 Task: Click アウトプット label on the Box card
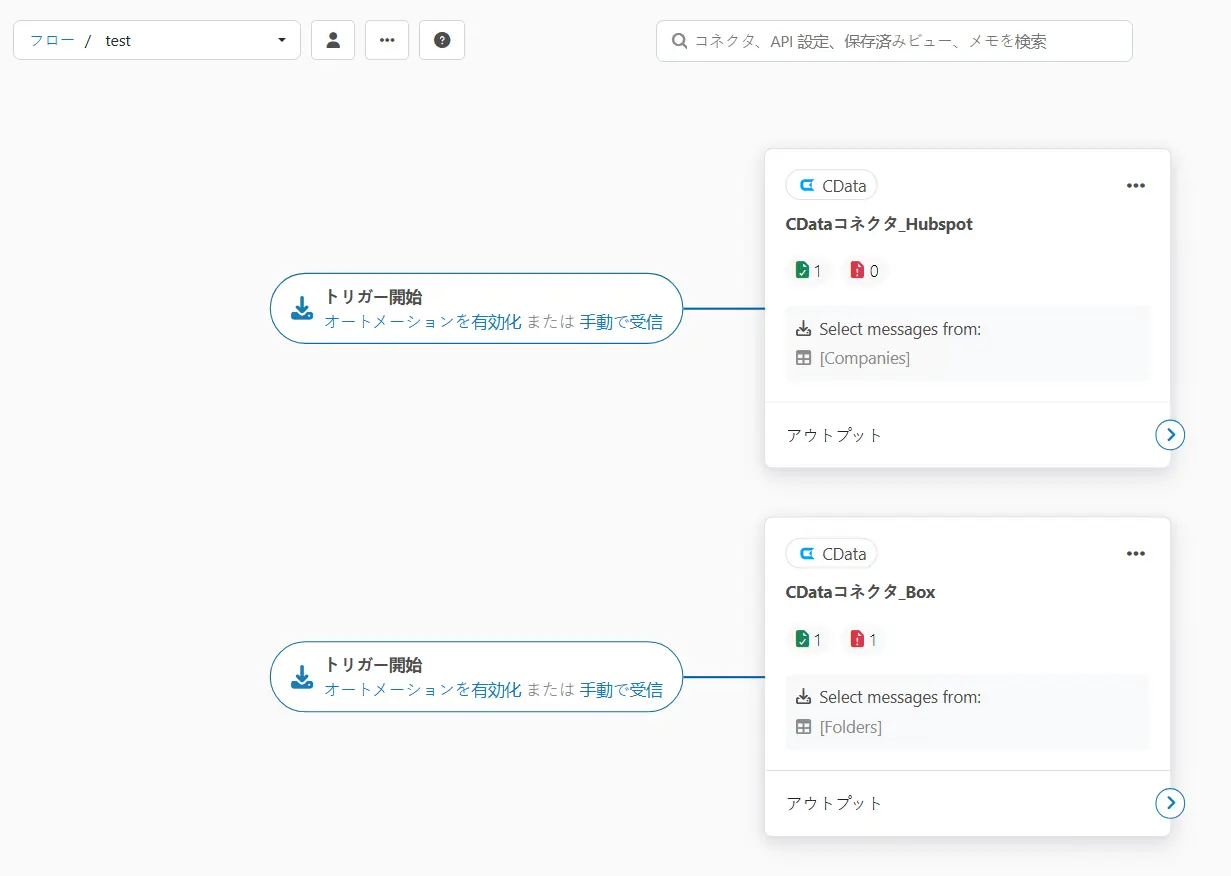(x=835, y=803)
